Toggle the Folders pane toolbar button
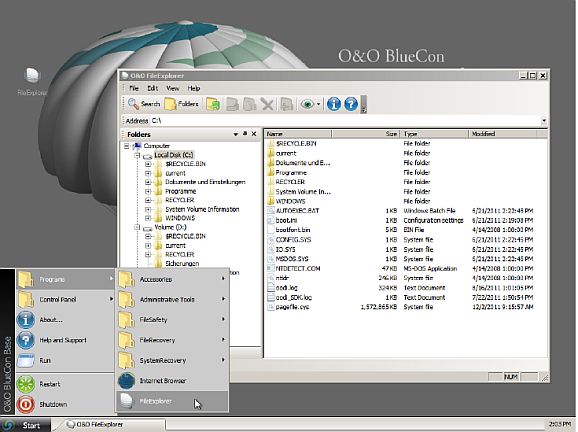 182,104
